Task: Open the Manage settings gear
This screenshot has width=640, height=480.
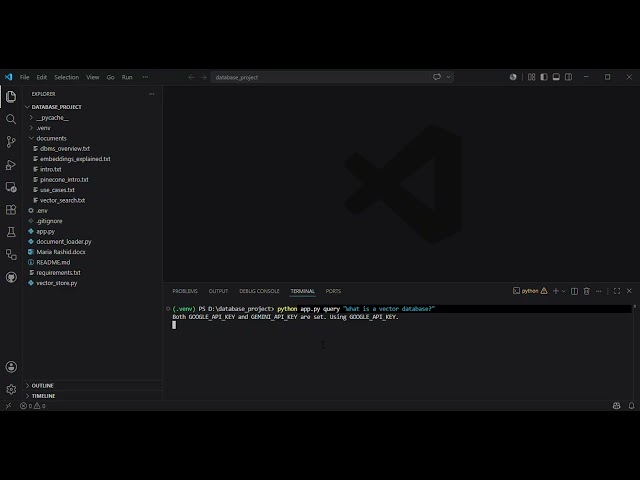Action: point(11,389)
